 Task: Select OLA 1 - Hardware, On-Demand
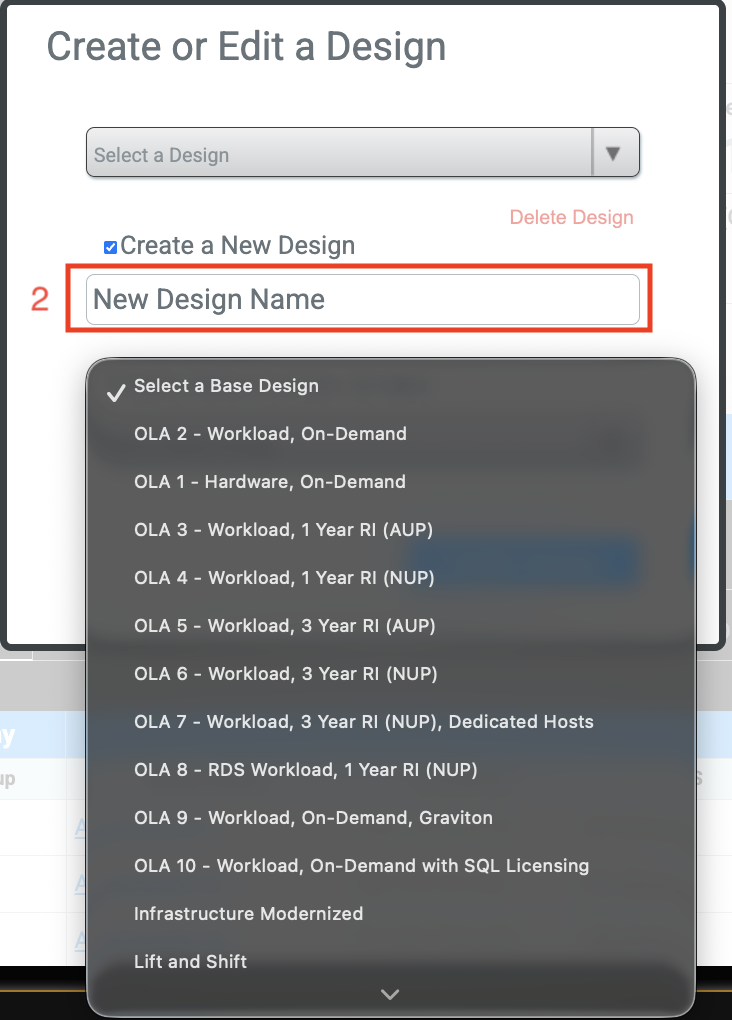pyautogui.click(x=270, y=482)
